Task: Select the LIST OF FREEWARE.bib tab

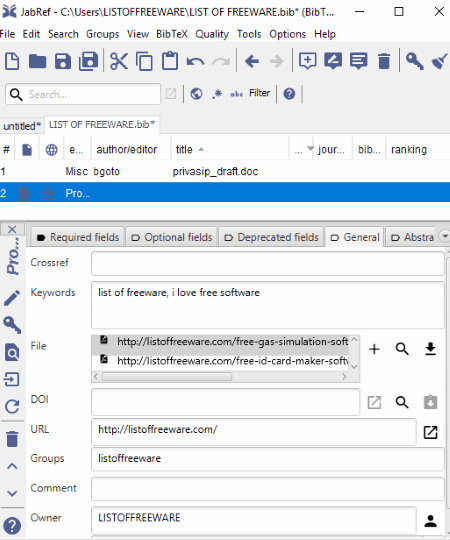Action: [102, 125]
